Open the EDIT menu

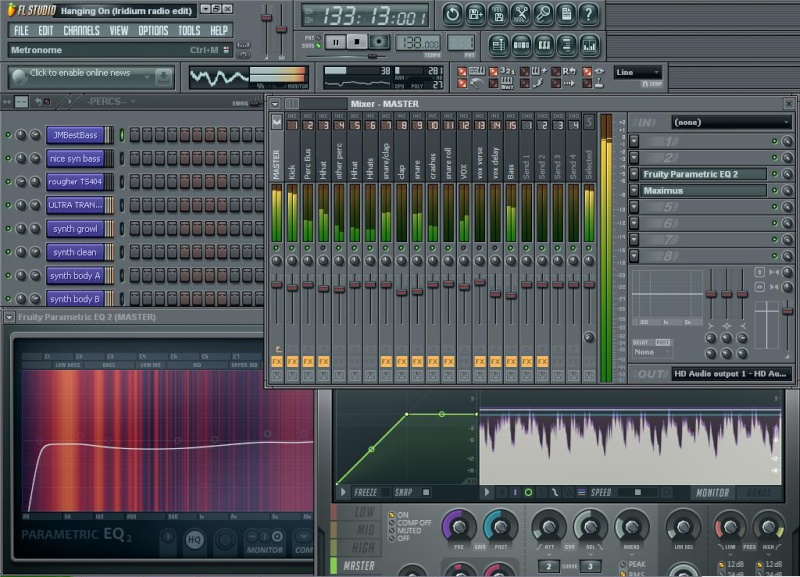tap(45, 31)
